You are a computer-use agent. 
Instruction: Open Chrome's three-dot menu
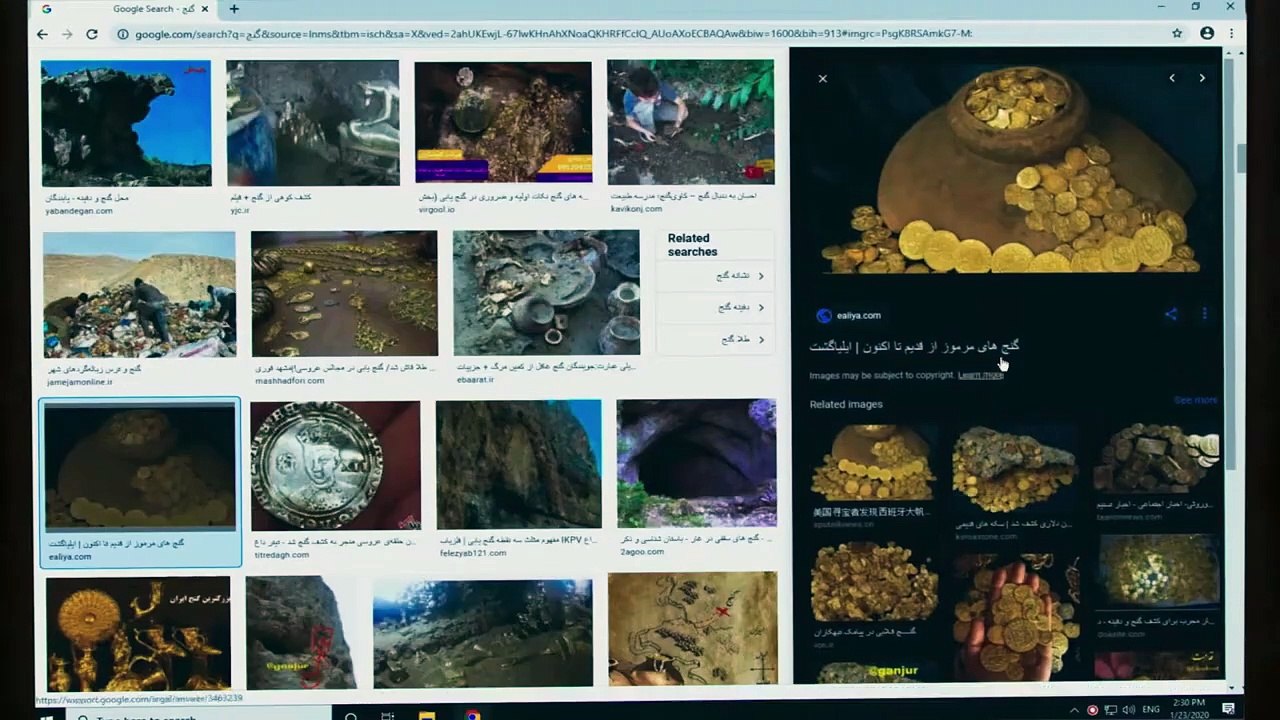[x=1230, y=33]
